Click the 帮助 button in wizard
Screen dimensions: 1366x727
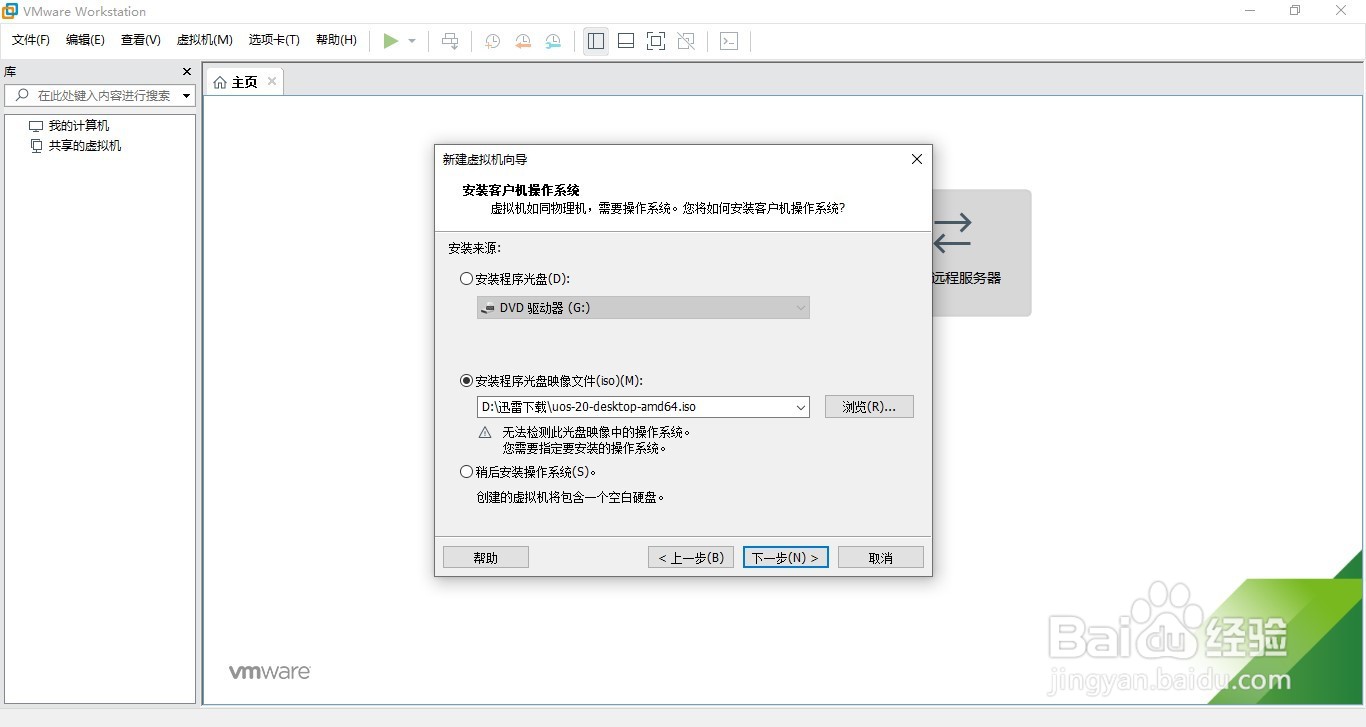486,558
